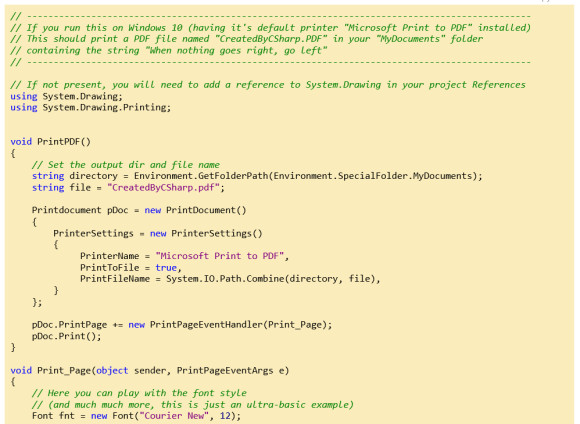Click the string literal "CreatedByCSharp.pdf"

163,187
